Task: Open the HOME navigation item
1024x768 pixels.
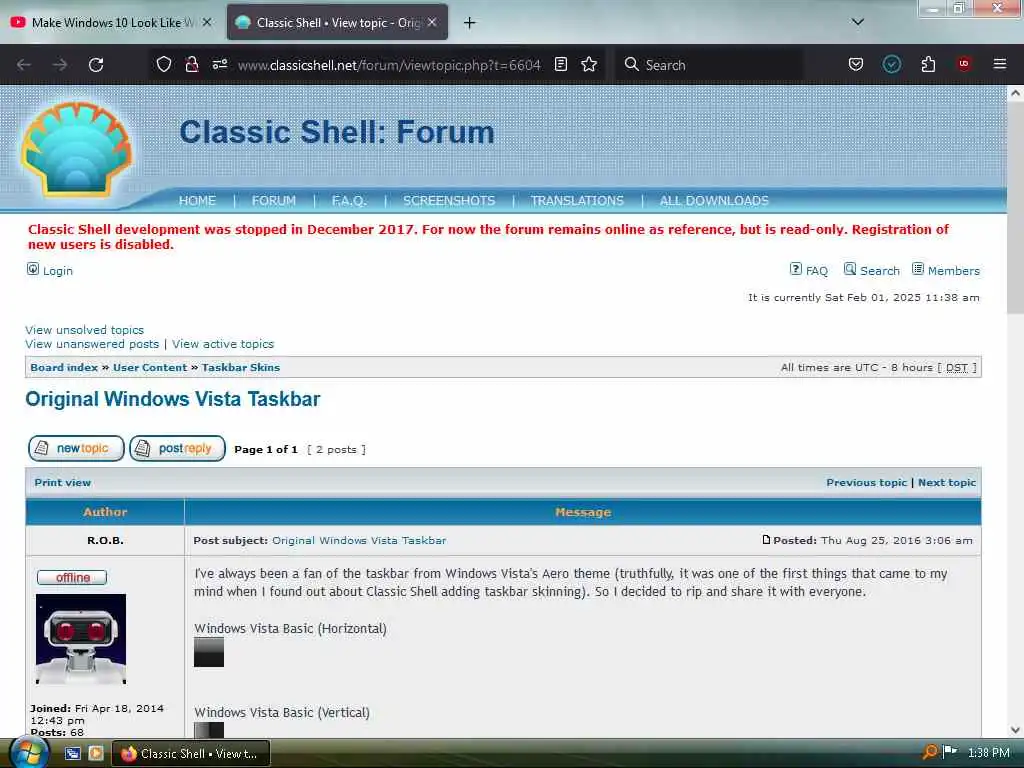Action: [197, 200]
